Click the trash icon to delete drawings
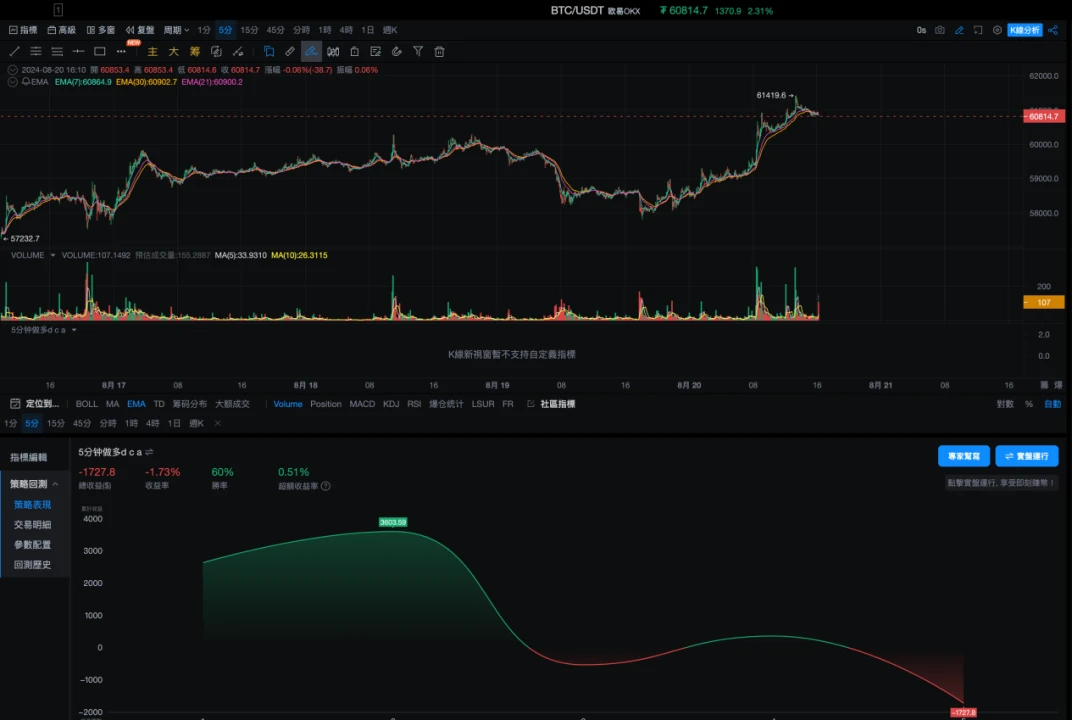 point(439,51)
